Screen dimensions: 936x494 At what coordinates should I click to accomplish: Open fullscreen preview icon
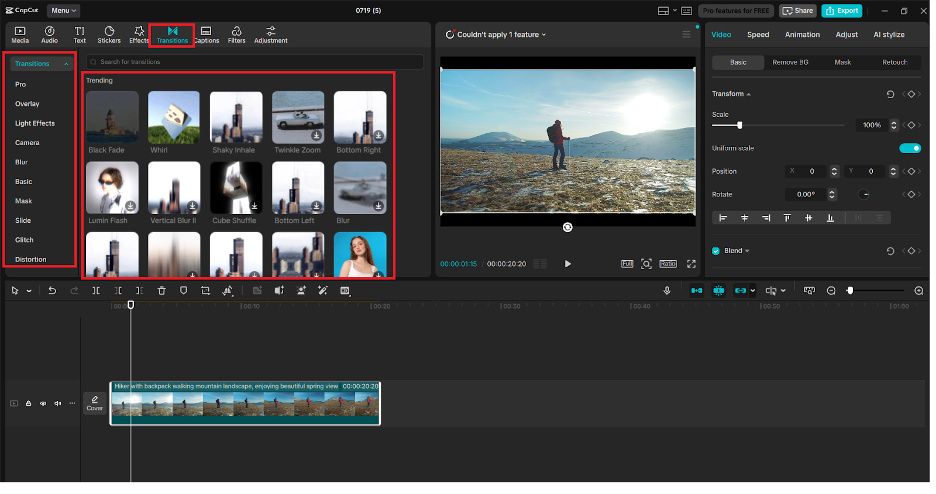(691, 264)
